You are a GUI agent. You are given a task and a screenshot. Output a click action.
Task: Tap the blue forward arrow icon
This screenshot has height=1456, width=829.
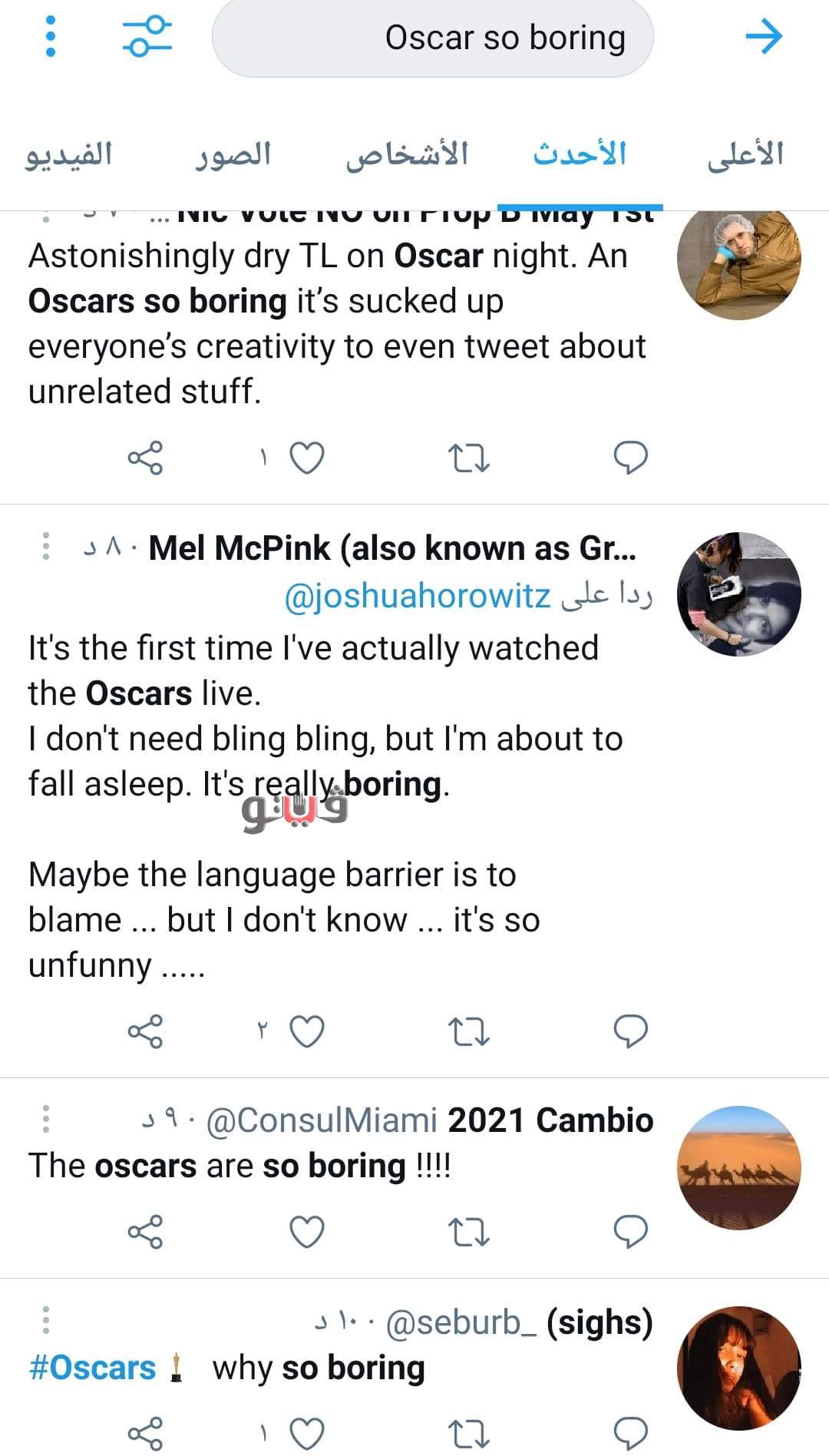(x=764, y=37)
